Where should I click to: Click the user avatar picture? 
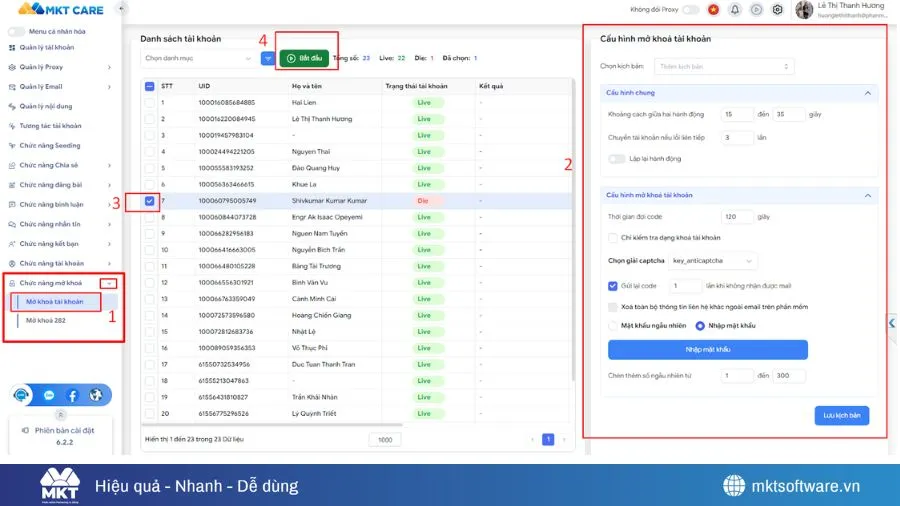click(x=804, y=9)
